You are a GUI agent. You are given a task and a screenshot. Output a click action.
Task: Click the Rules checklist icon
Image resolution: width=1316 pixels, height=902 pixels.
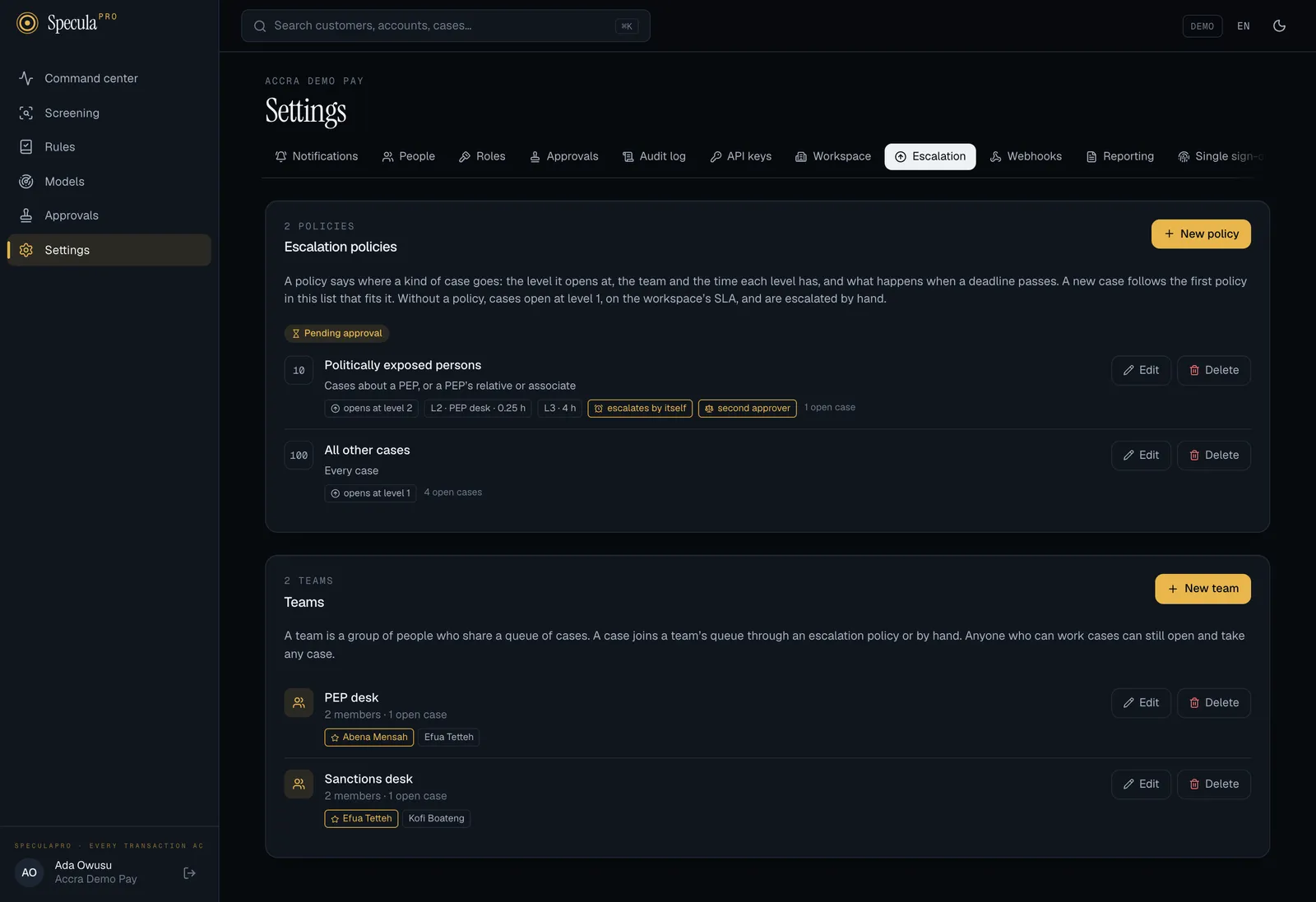click(x=26, y=146)
